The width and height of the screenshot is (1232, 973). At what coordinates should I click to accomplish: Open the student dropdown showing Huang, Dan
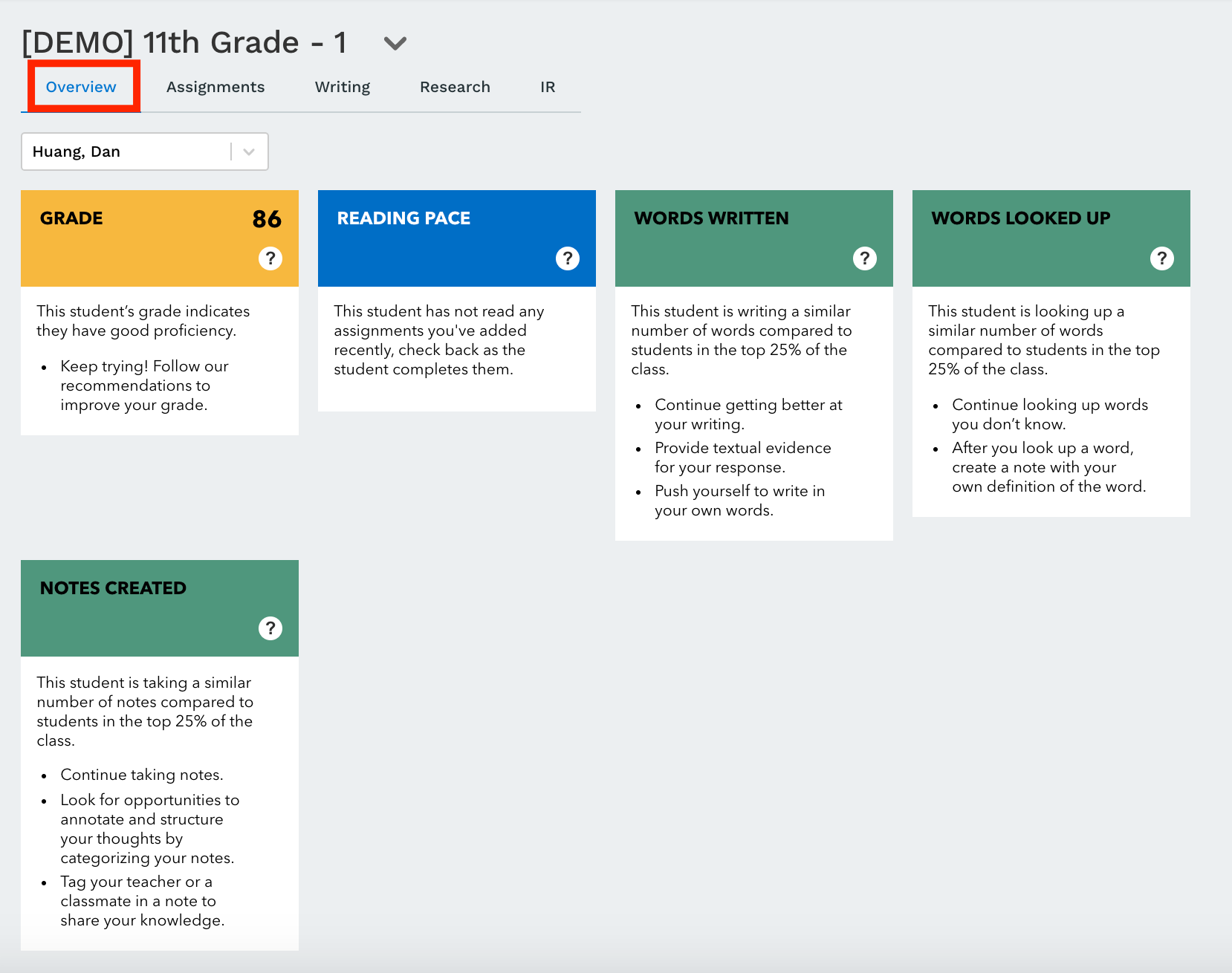point(145,152)
